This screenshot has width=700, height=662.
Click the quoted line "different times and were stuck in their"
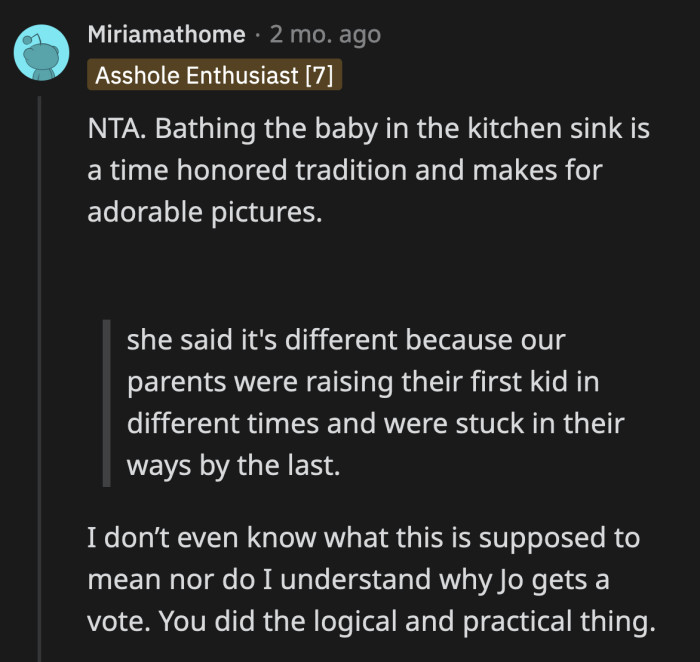375,423
